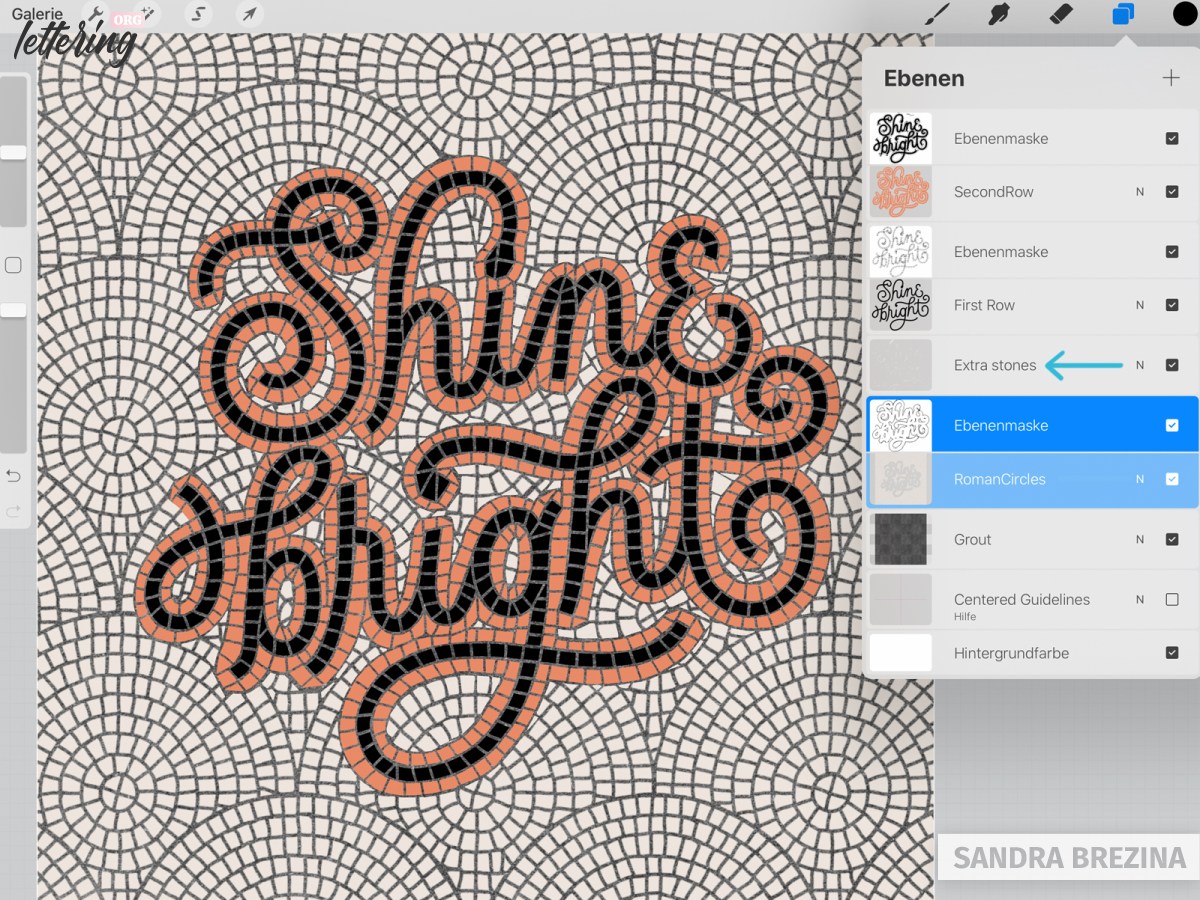1200x900 pixels.
Task: Activate the Transform arrow tool
Action: point(249,14)
